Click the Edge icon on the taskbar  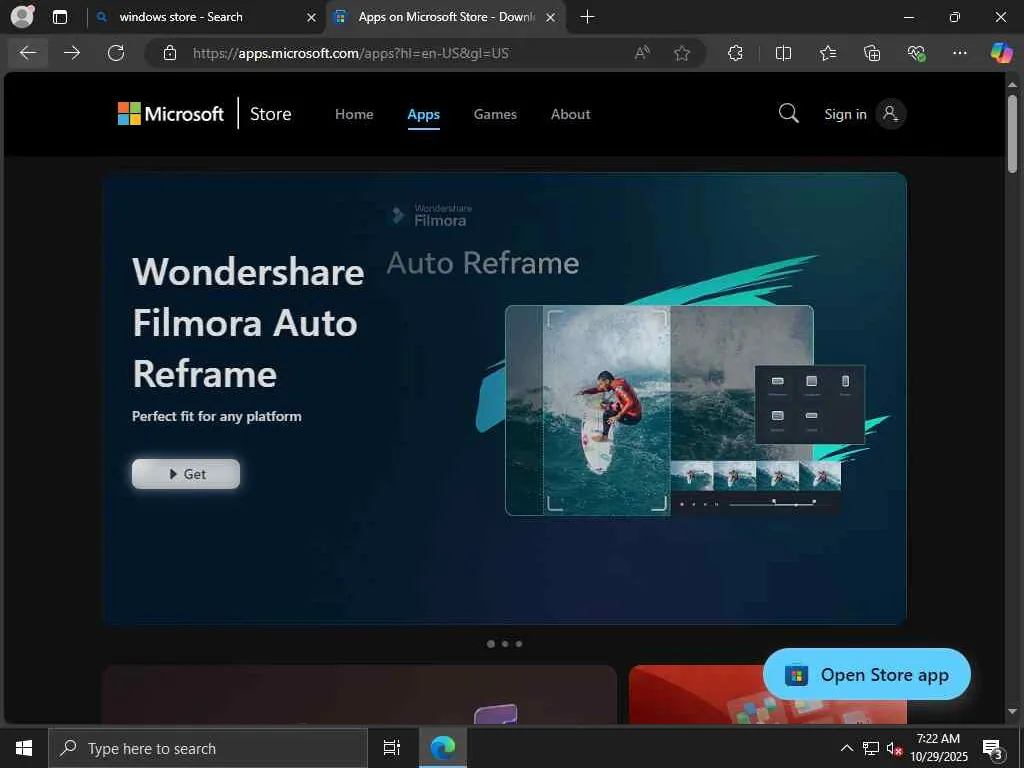[x=443, y=748]
